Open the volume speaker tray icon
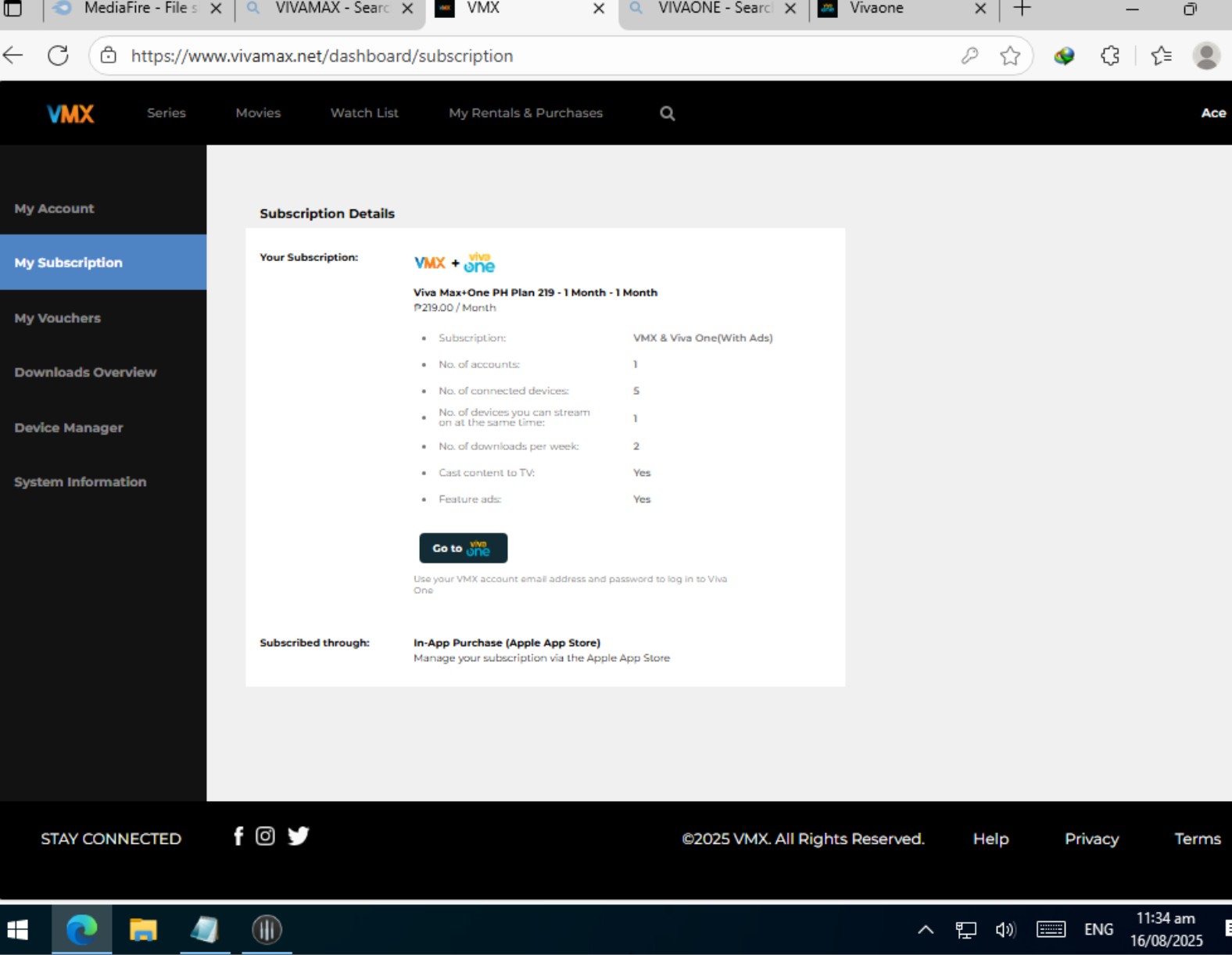The width and height of the screenshot is (1232, 955). (x=1005, y=930)
